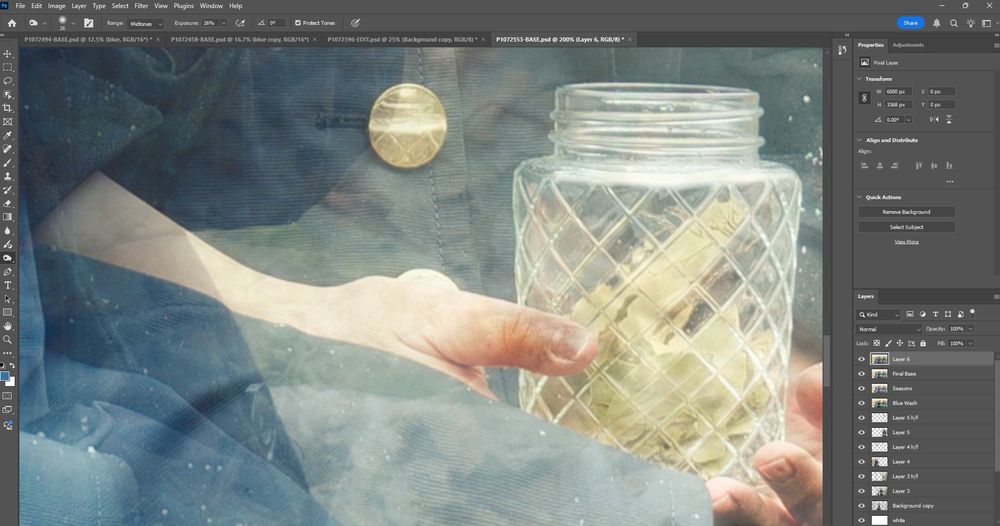Screen dimensions: 1000x526
Task: Select the Object Selection tool
Action: [x=8, y=95]
